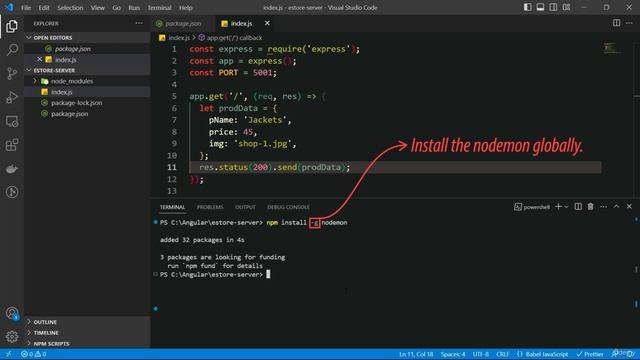Go to line via Ln 11, Col 18
640x360 pixels.
(x=416, y=354)
